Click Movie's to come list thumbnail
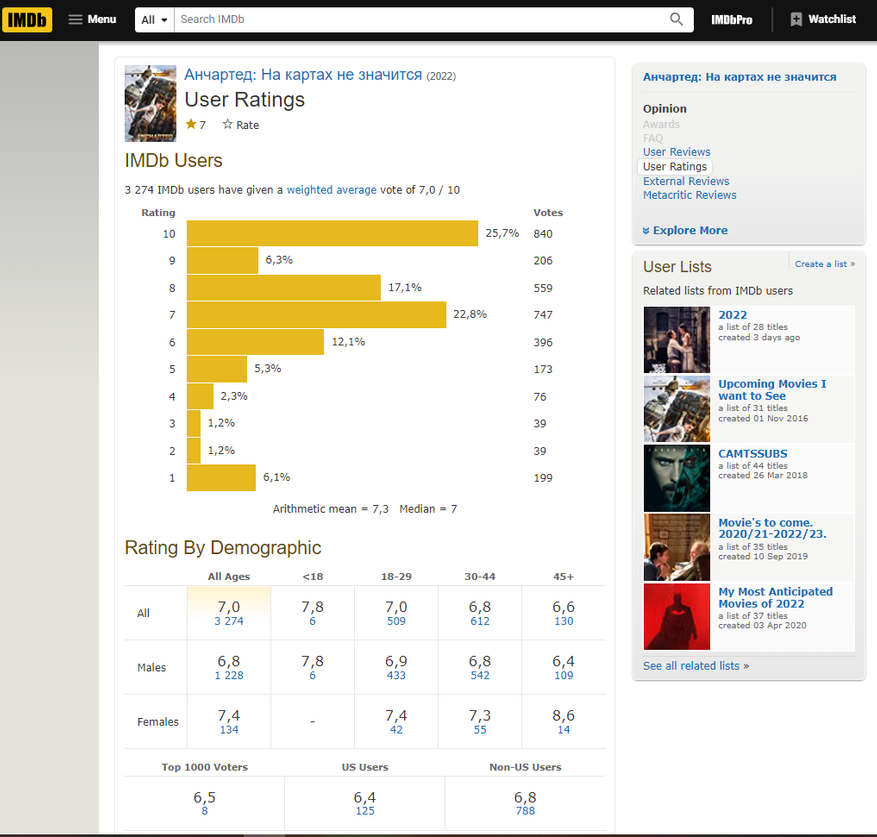 point(677,547)
